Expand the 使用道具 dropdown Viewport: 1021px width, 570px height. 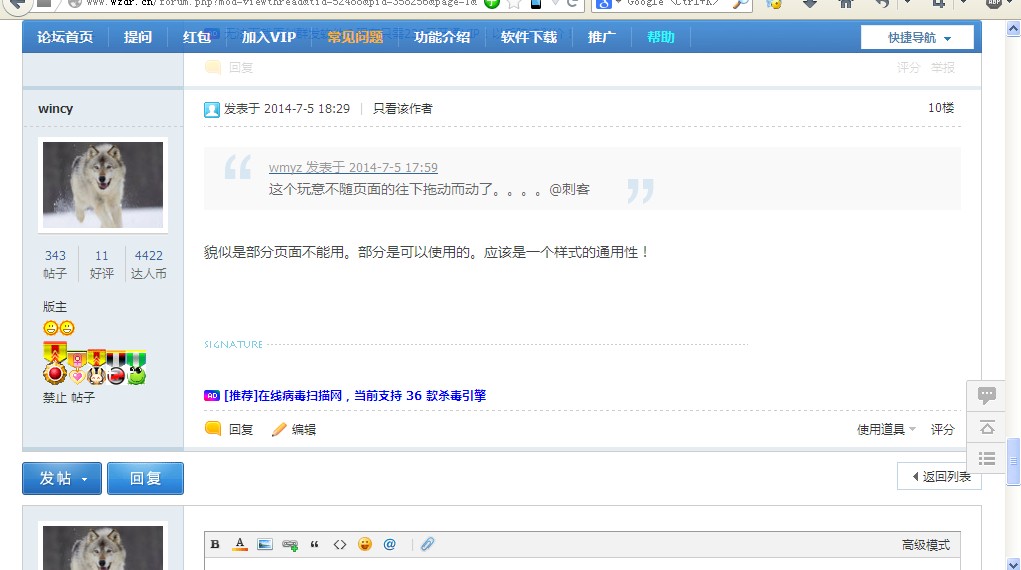(886, 429)
